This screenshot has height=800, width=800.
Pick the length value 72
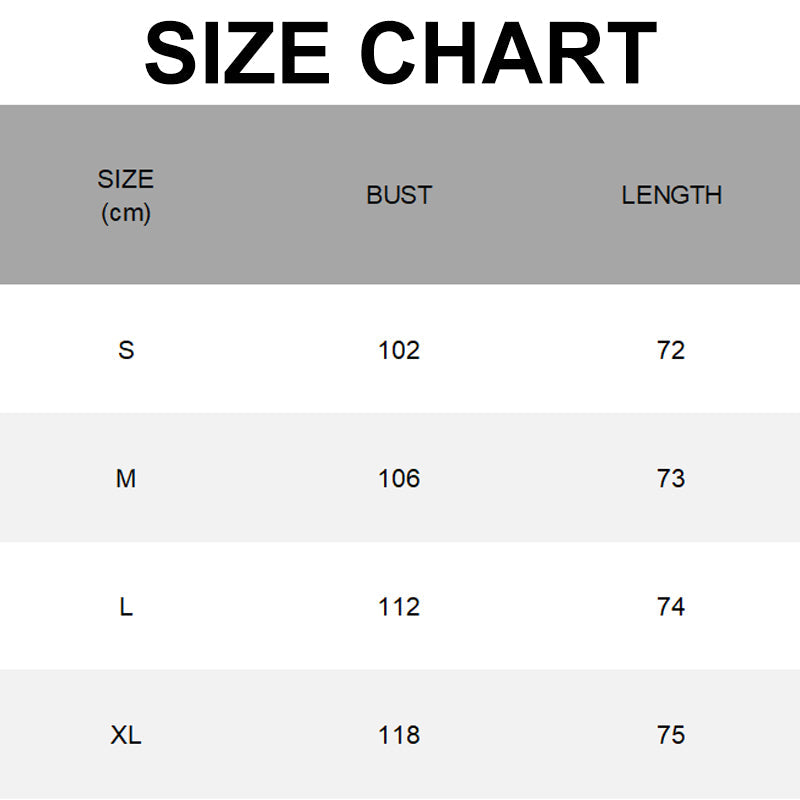[x=671, y=350]
